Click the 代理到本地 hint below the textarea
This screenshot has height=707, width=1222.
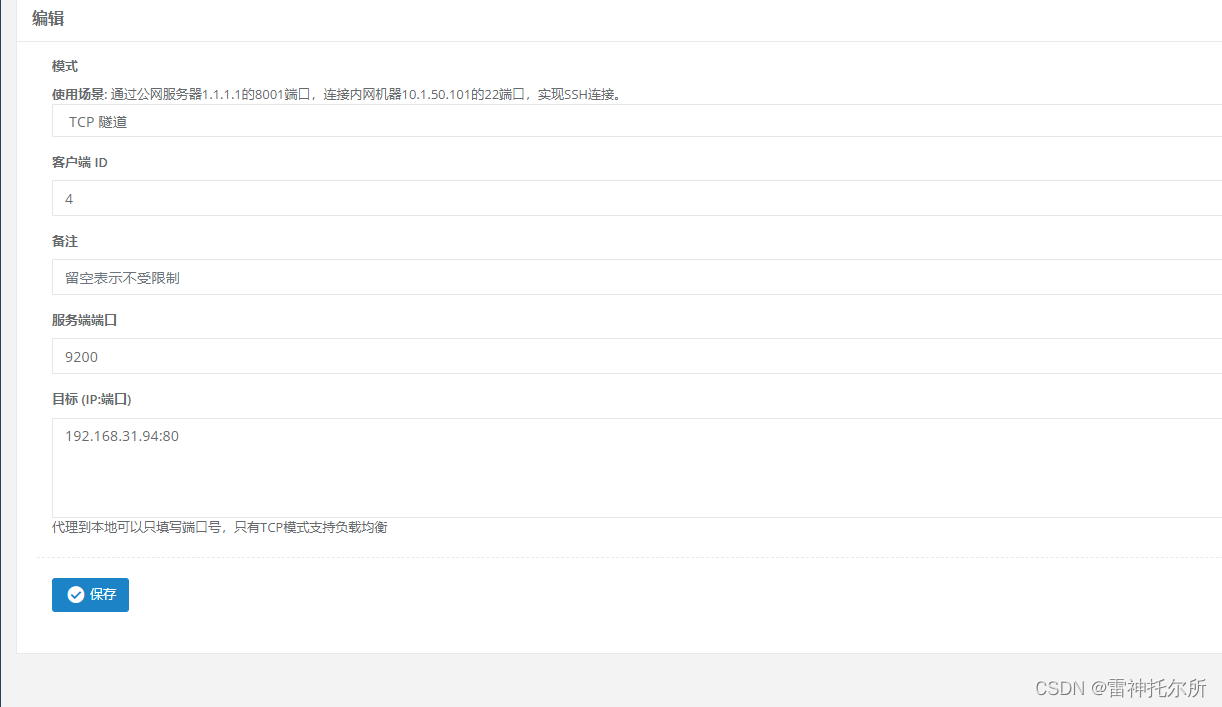(x=221, y=527)
